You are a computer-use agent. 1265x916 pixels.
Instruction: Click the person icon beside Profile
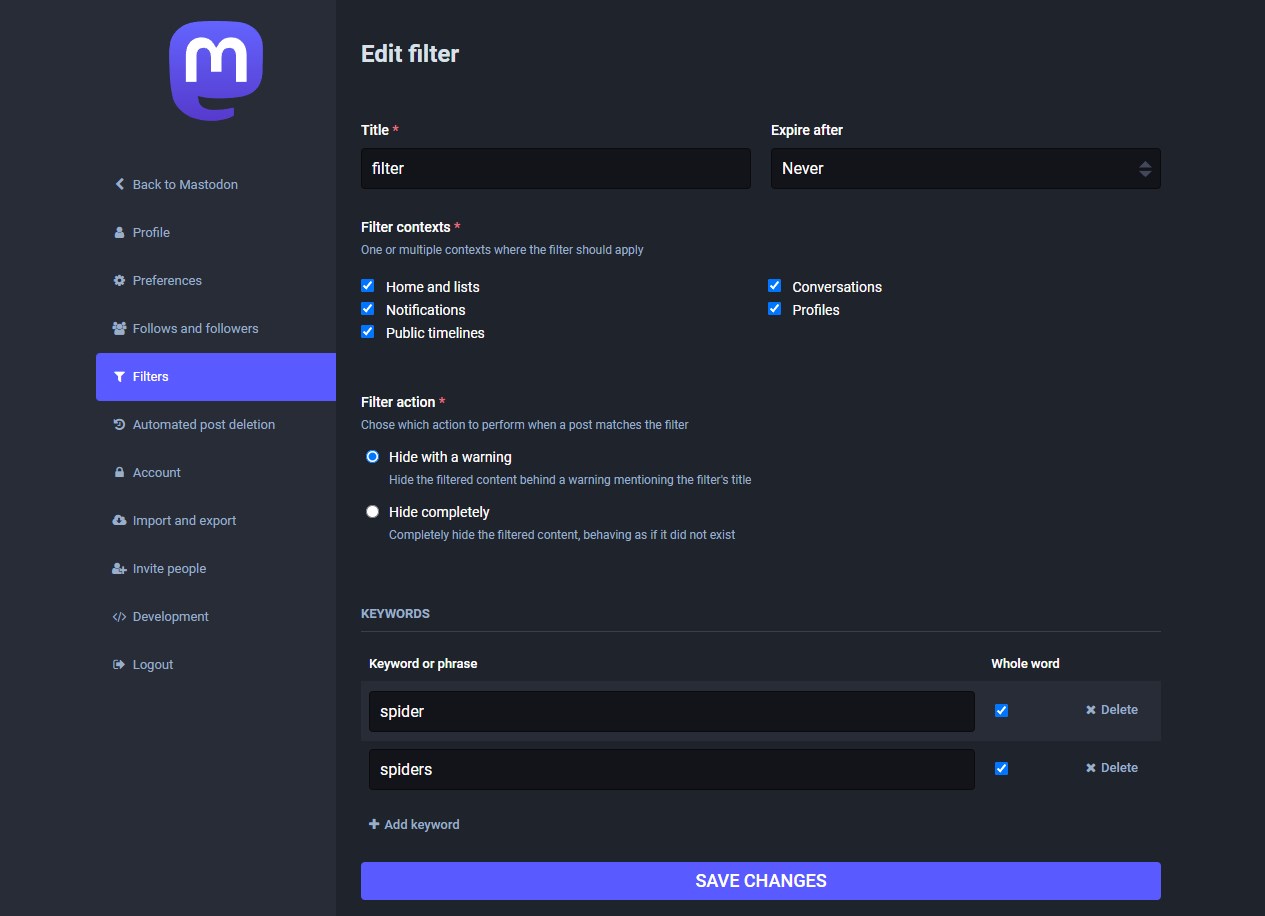point(120,232)
